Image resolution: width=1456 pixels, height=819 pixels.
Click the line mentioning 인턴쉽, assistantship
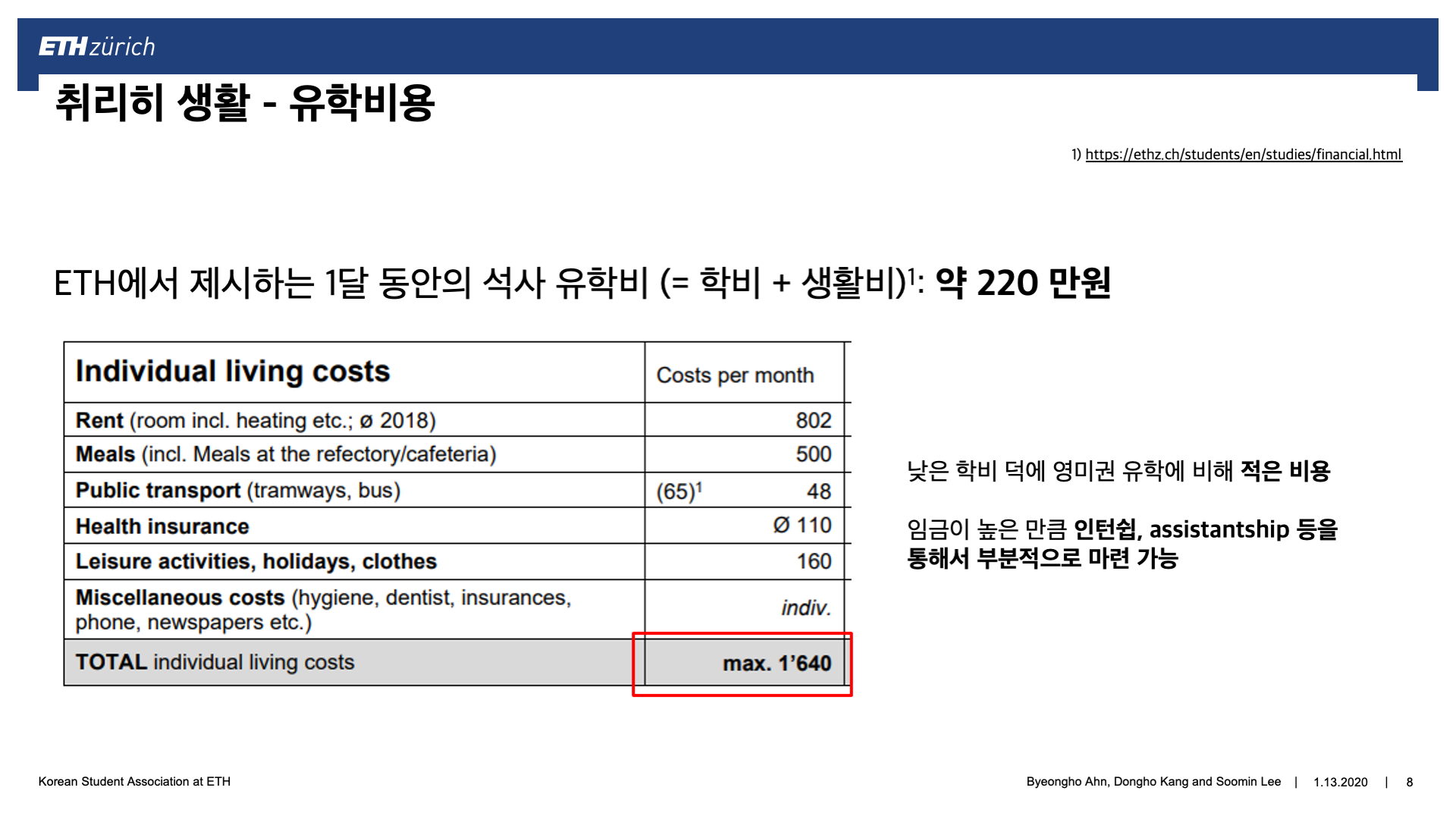(1122, 529)
